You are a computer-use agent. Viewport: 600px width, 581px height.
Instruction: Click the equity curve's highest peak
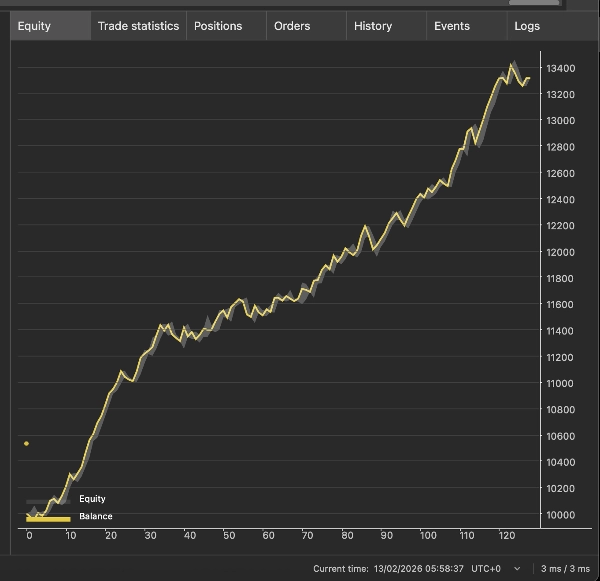(x=514, y=65)
